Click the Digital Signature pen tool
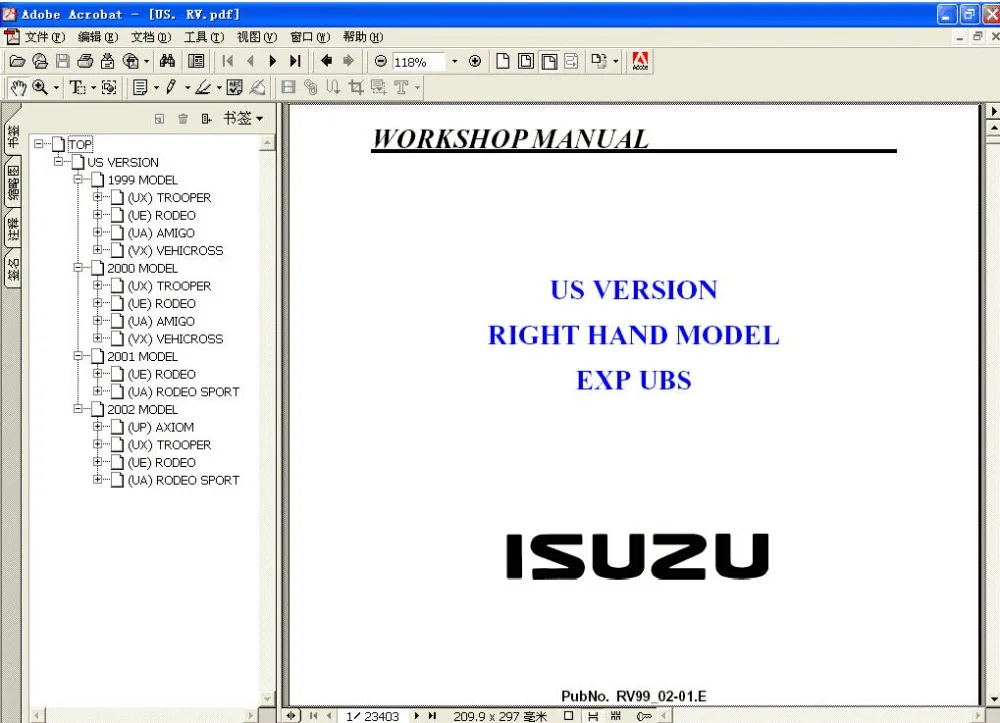 tap(258, 87)
